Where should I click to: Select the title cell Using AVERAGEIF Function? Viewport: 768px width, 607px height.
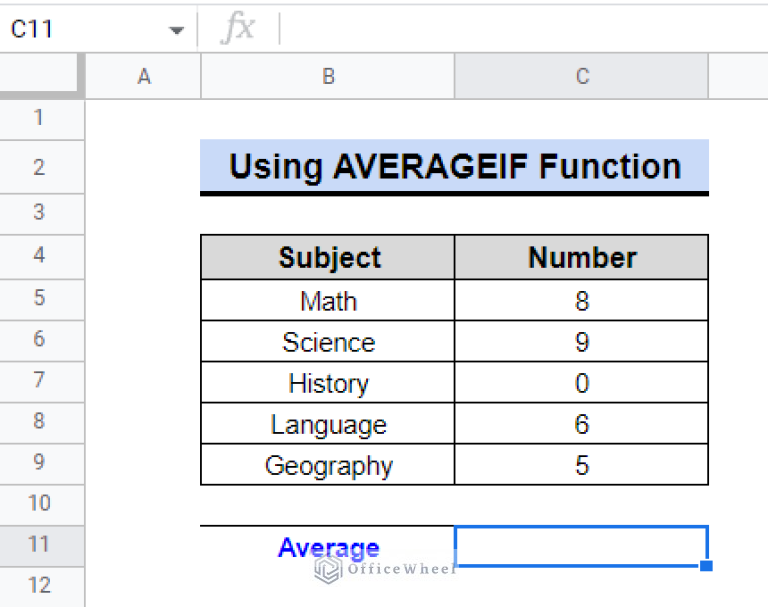454,166
